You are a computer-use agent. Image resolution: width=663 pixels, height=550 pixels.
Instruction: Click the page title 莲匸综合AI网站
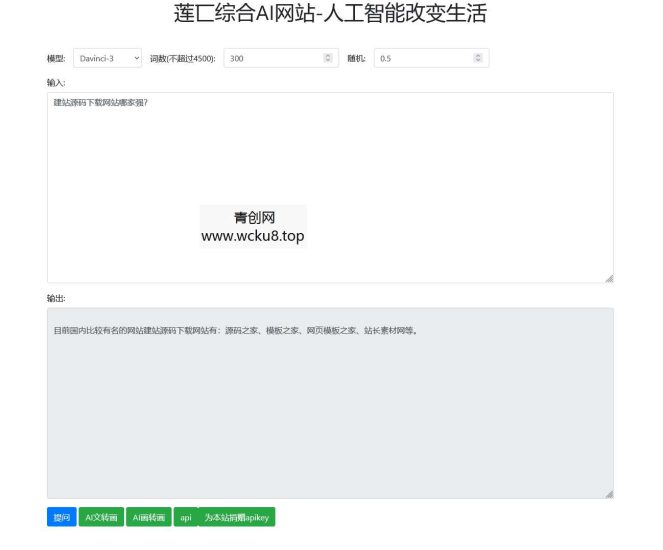tap(330, 13)
